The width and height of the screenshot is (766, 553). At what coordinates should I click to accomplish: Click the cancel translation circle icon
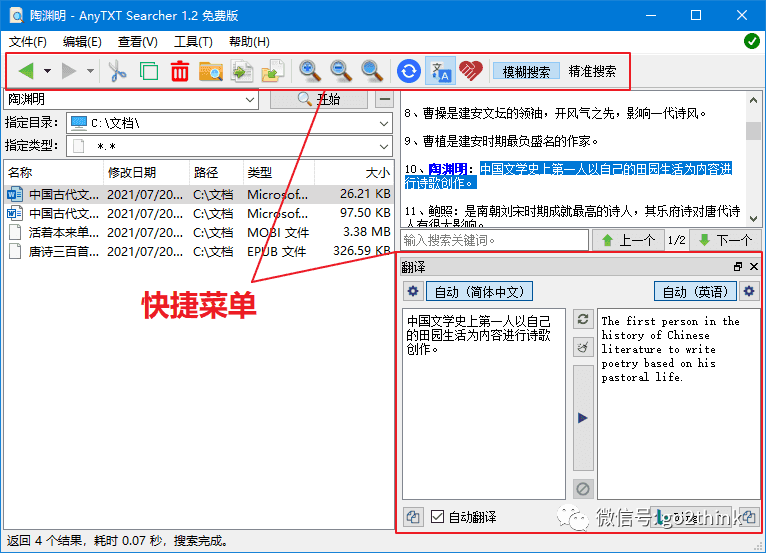pos(583,489)
